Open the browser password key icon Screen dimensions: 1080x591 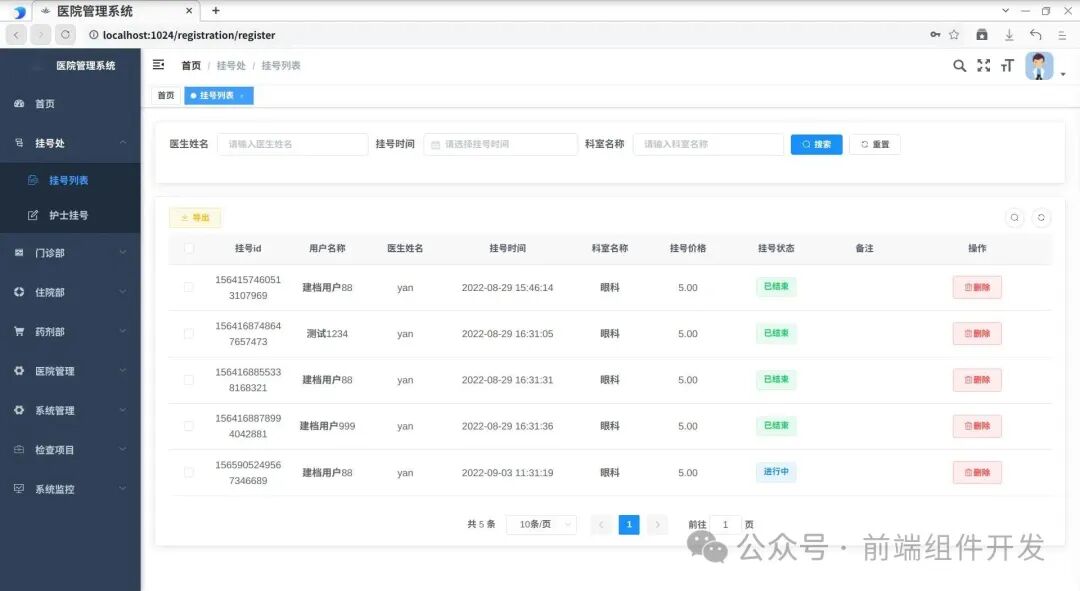click(x=935, y=34)
